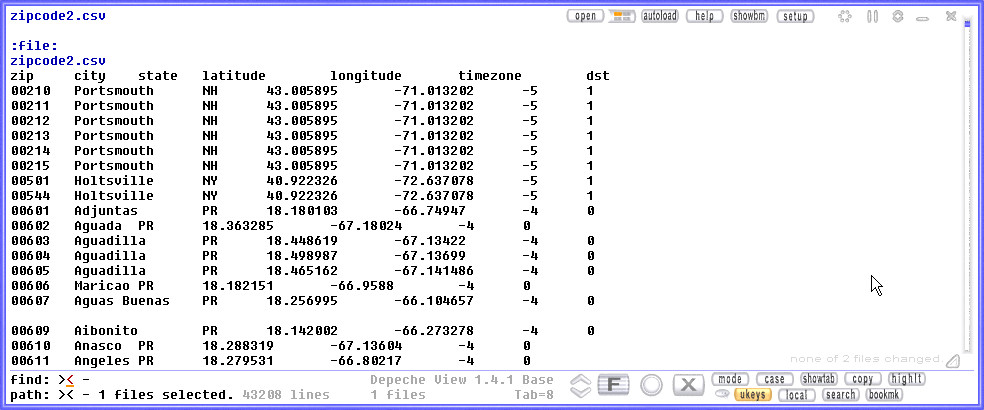Click the orange view layout icon
Viewport: 984px width, 410px height.
[x=622, y=16]
